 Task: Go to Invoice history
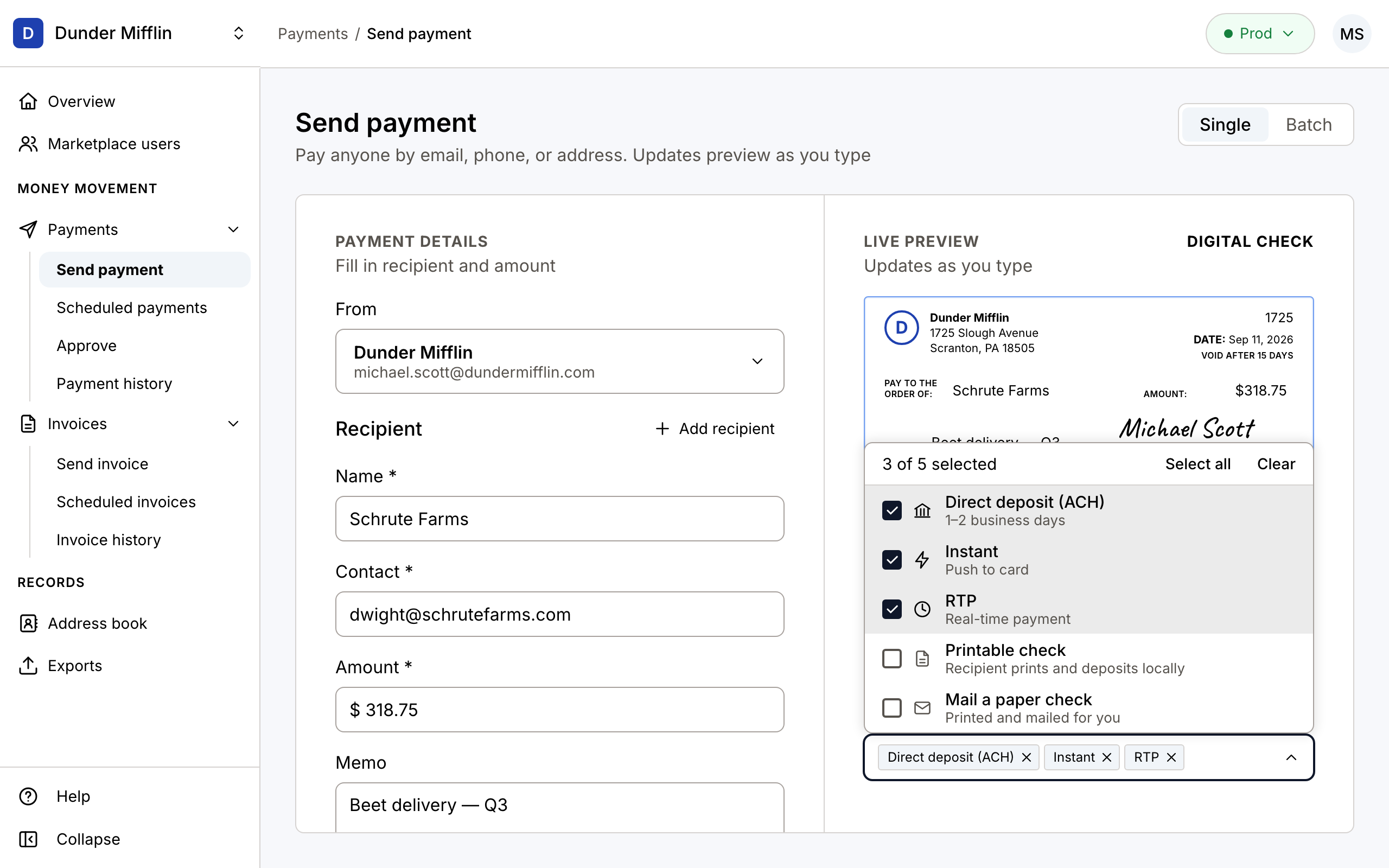pyautogui.click(x=145, y=540)
